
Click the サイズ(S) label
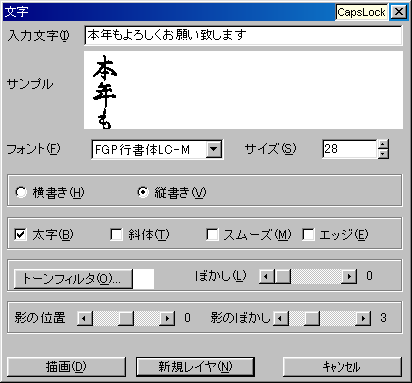270,149
